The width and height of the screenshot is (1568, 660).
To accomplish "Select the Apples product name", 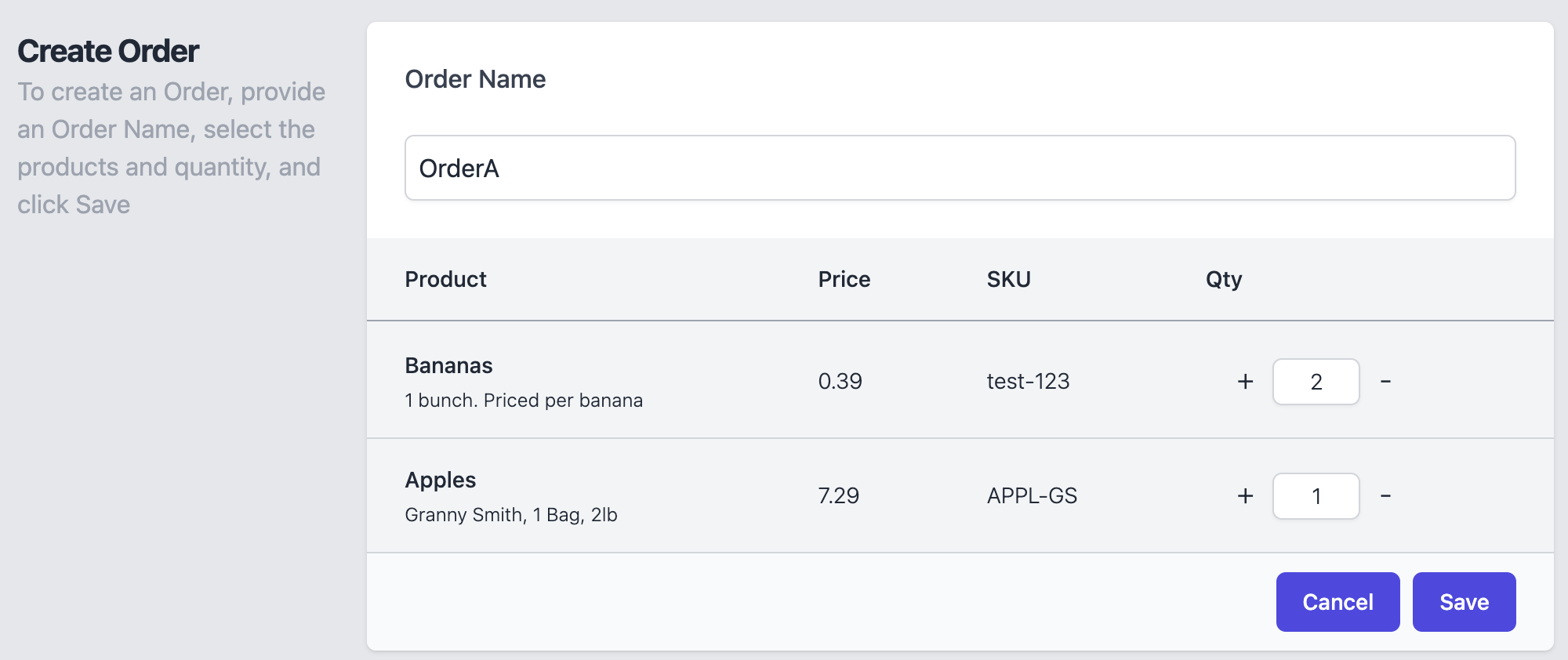I will pyautogui.click(x=441, y=480).
